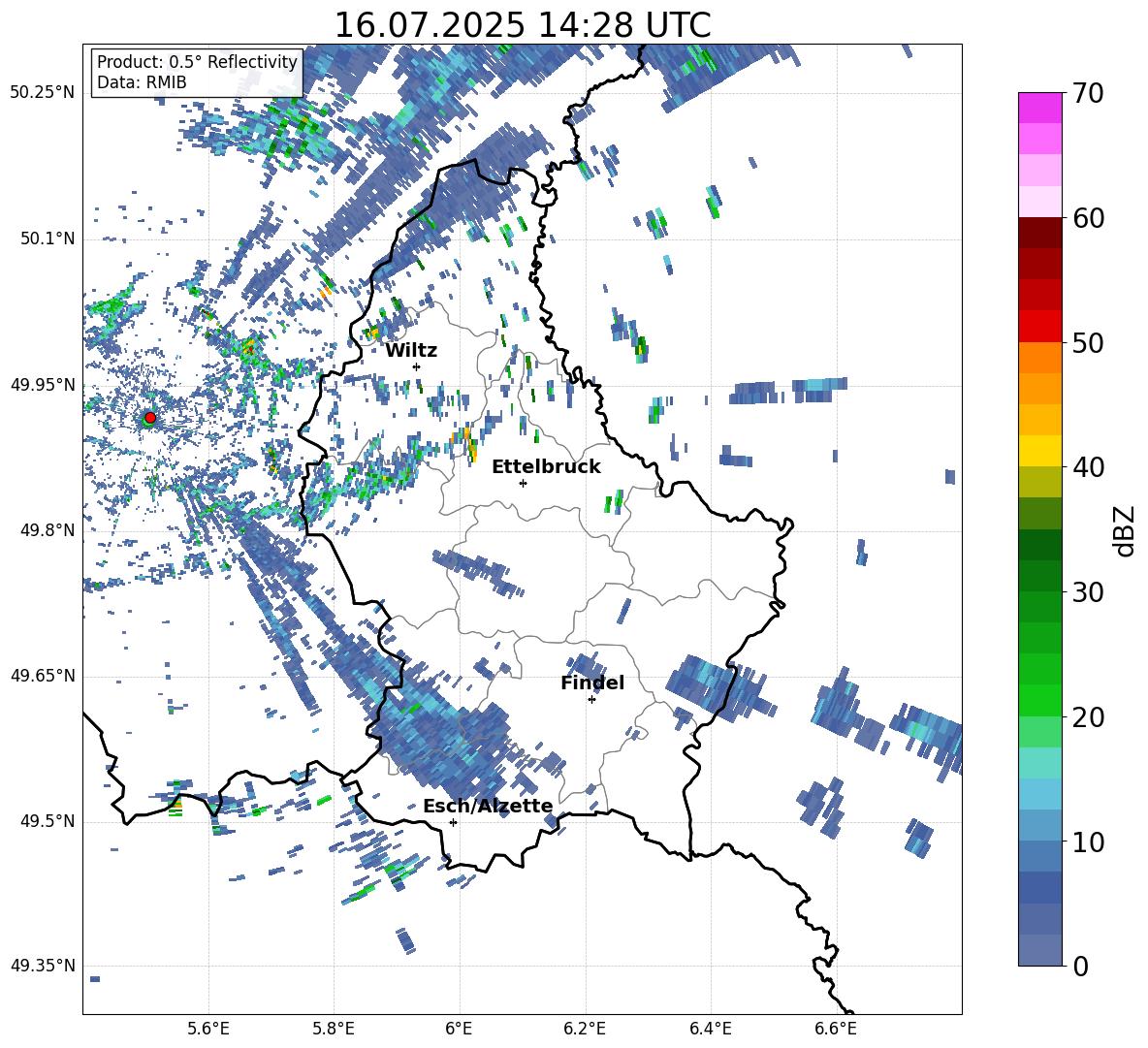The width and height of the screenshot is (1148, 1048).
Task: Click the 6.6°E longitude tick label
Action: point(836,1029)
